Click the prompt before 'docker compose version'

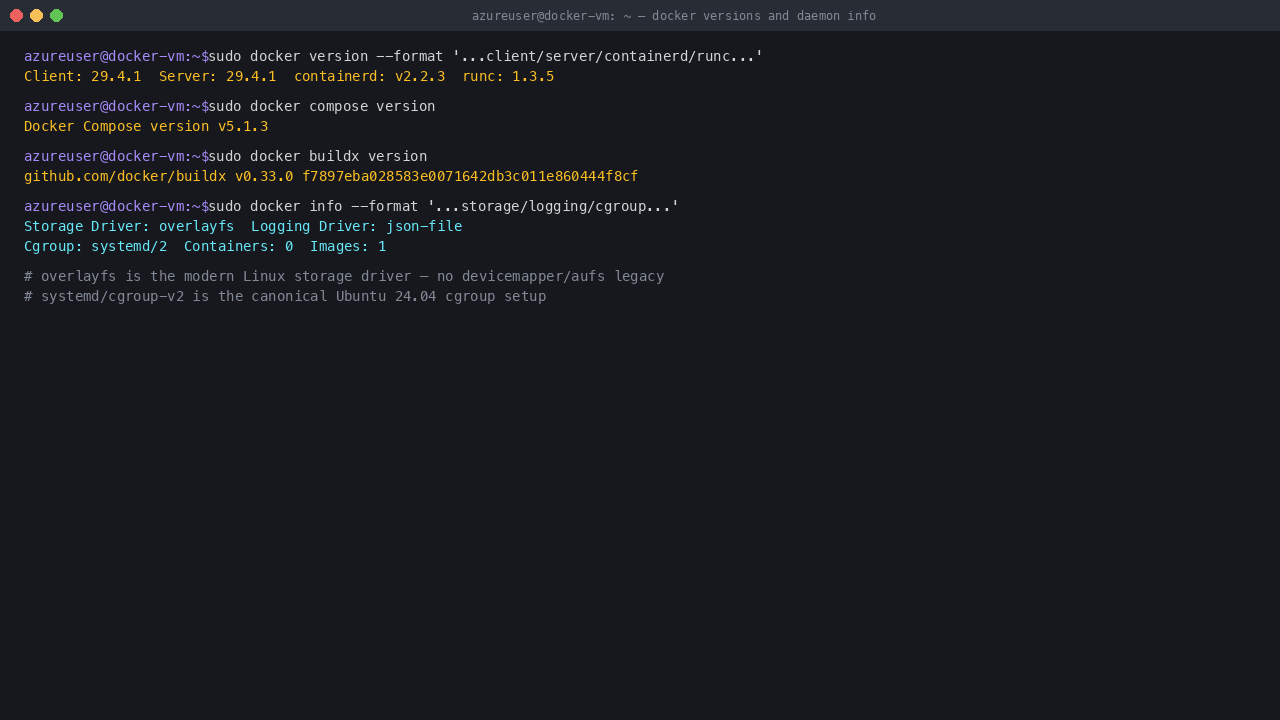coord(116,106)
